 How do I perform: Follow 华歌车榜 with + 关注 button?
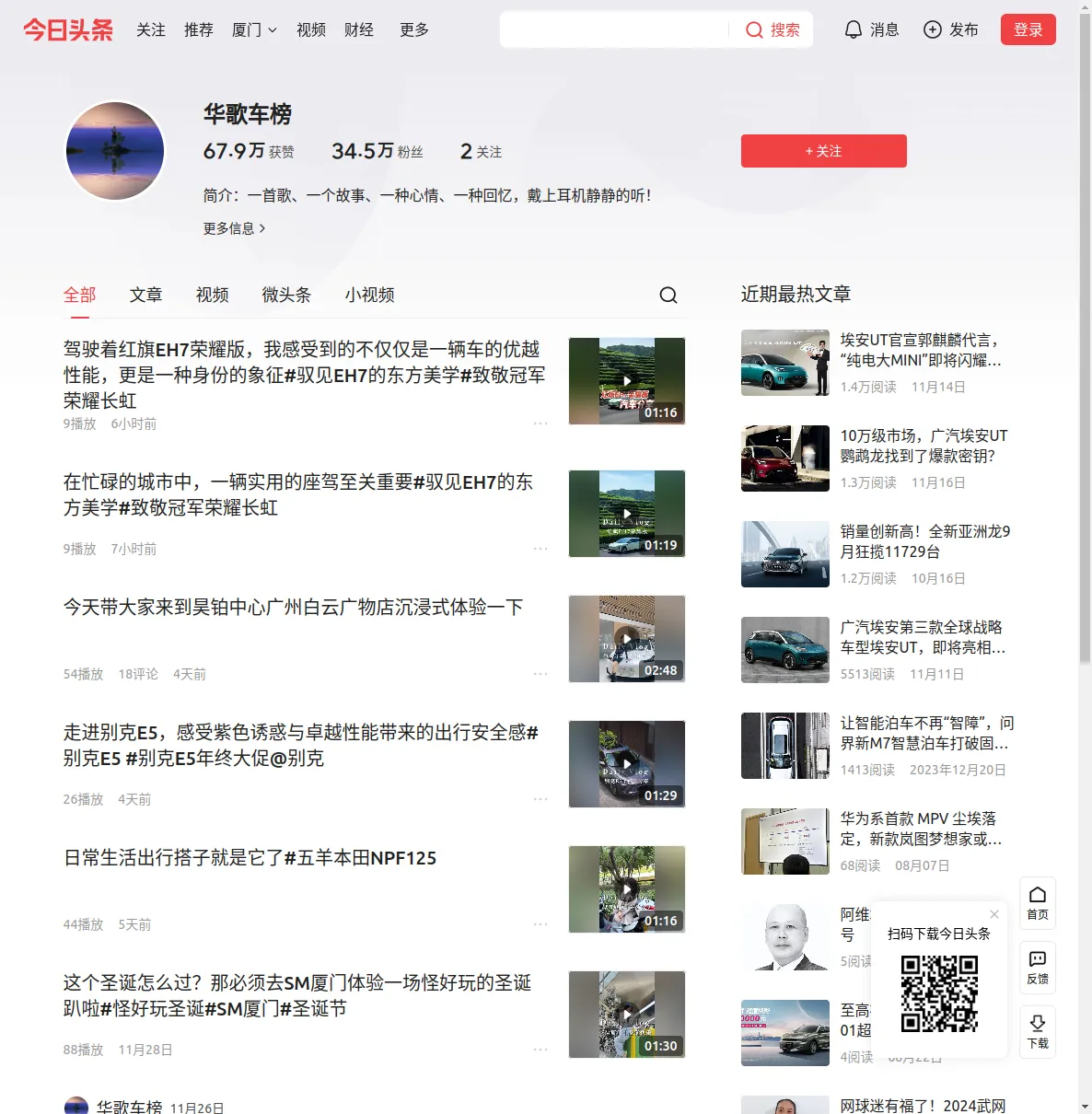point(824,151)
